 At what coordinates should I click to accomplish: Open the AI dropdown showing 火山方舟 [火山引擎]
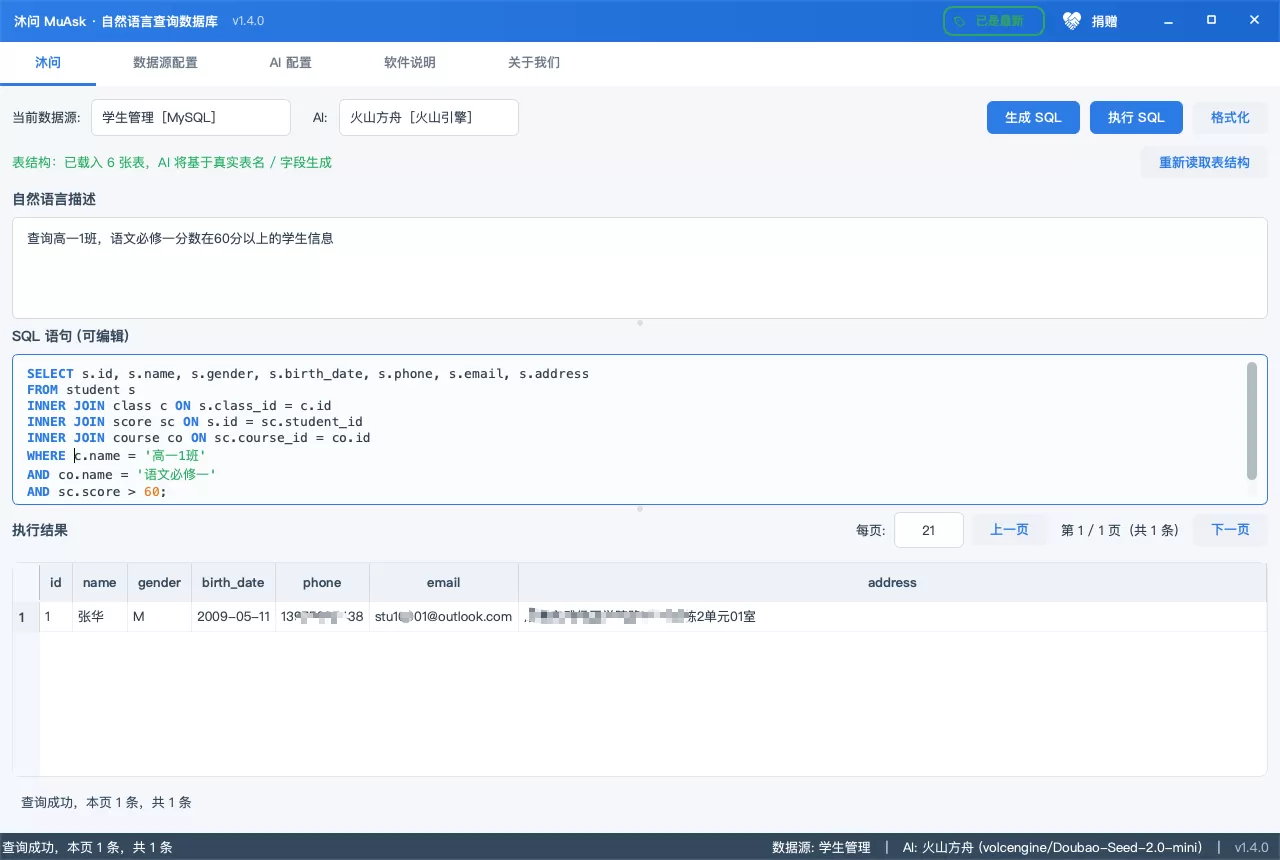coord(429,117)
